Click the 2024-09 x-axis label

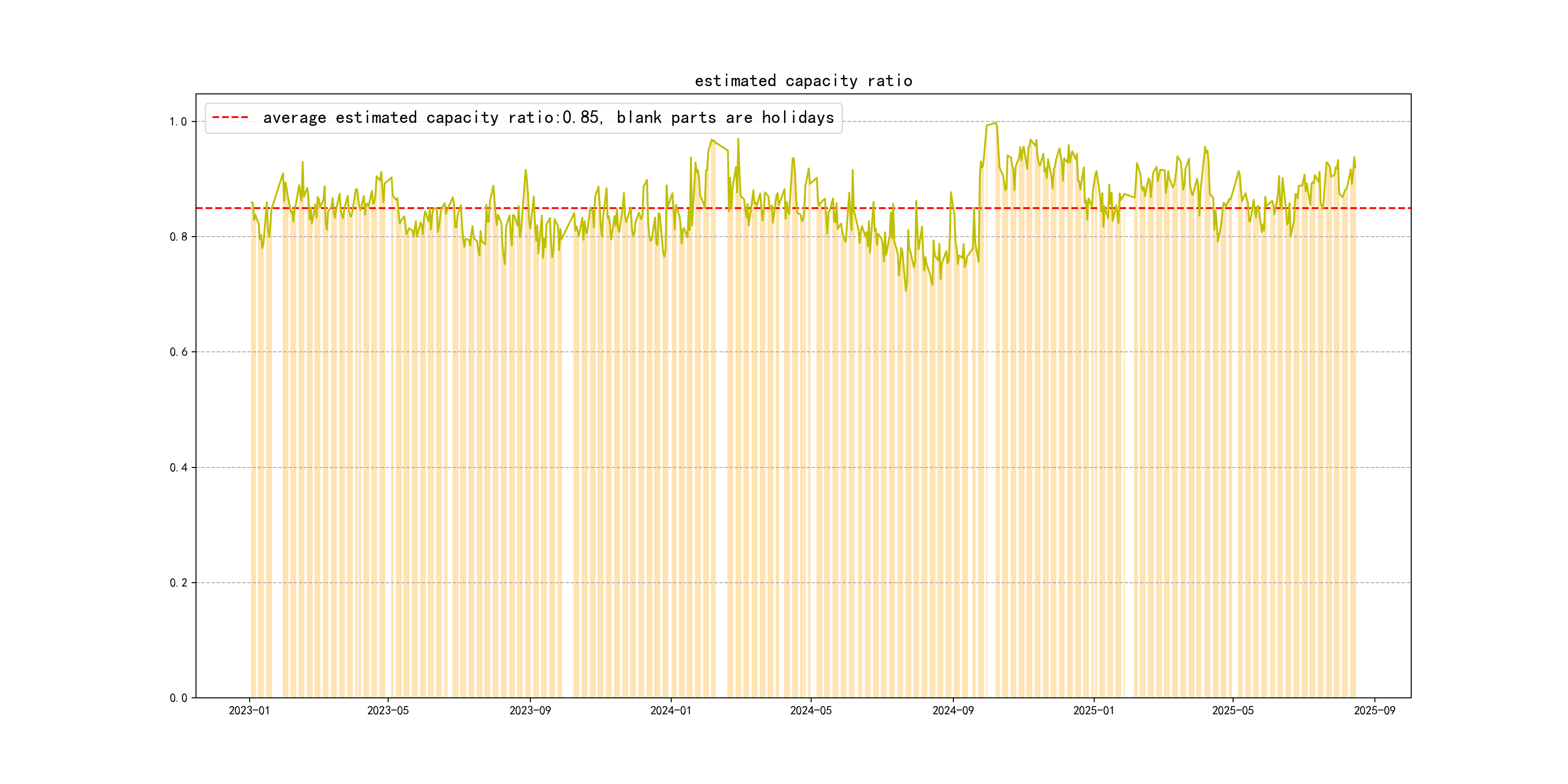click(952, 710)
